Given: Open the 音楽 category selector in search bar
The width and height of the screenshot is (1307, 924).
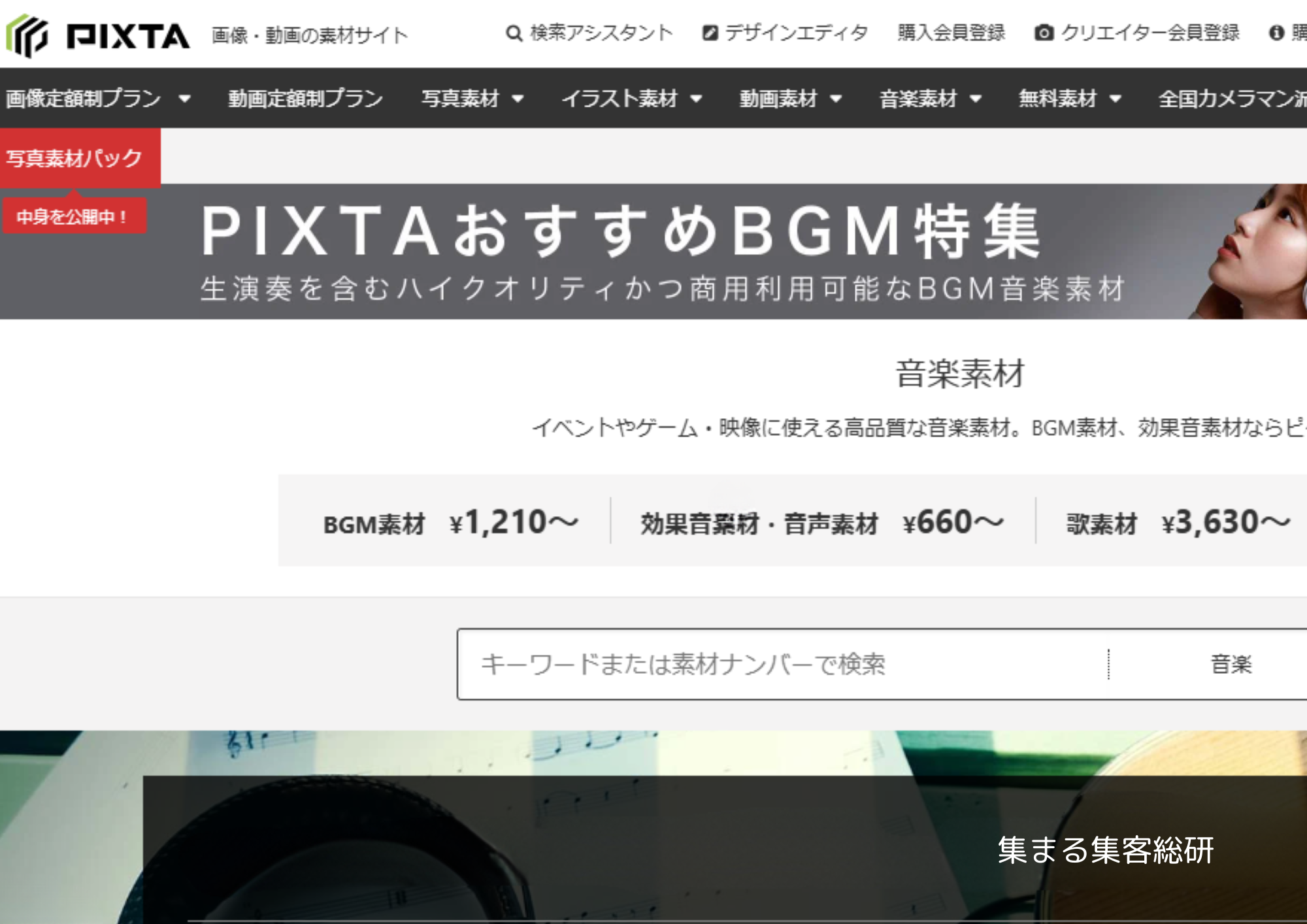Looking at the screenshot, I should tap(1231, 665).
